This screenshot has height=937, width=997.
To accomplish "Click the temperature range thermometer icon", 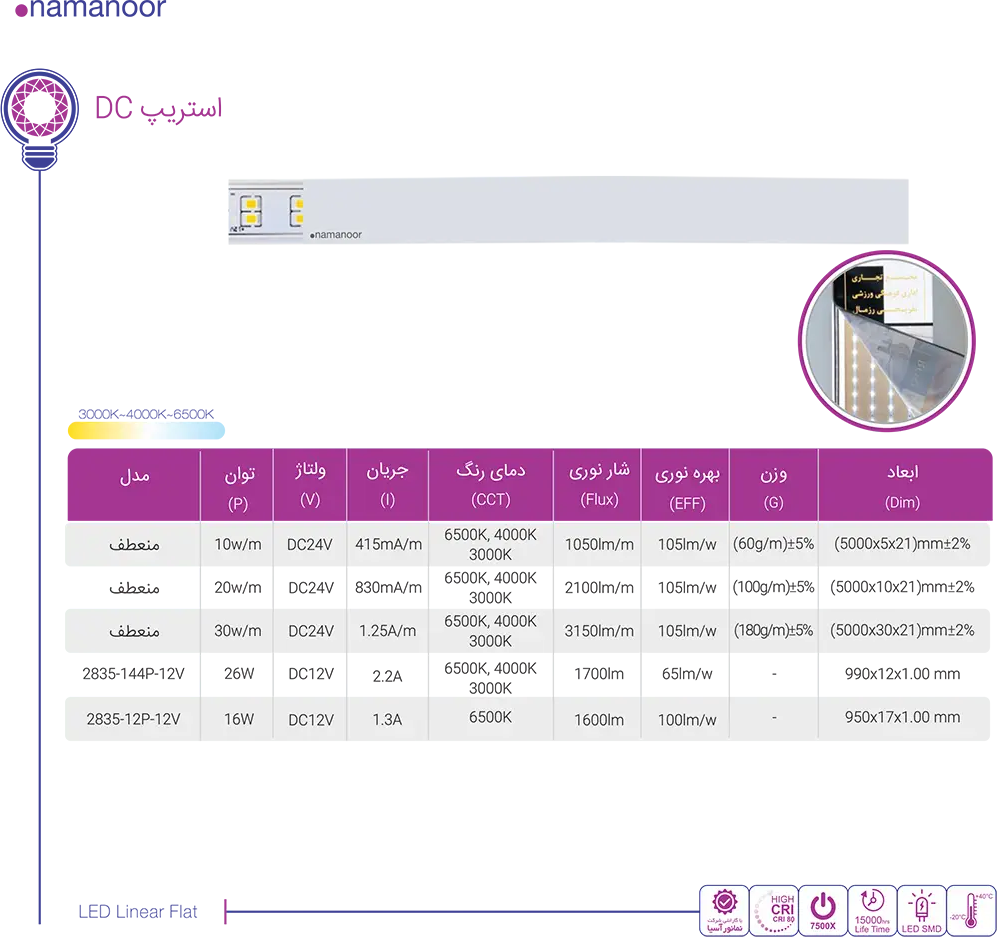I will coord(970,909).
